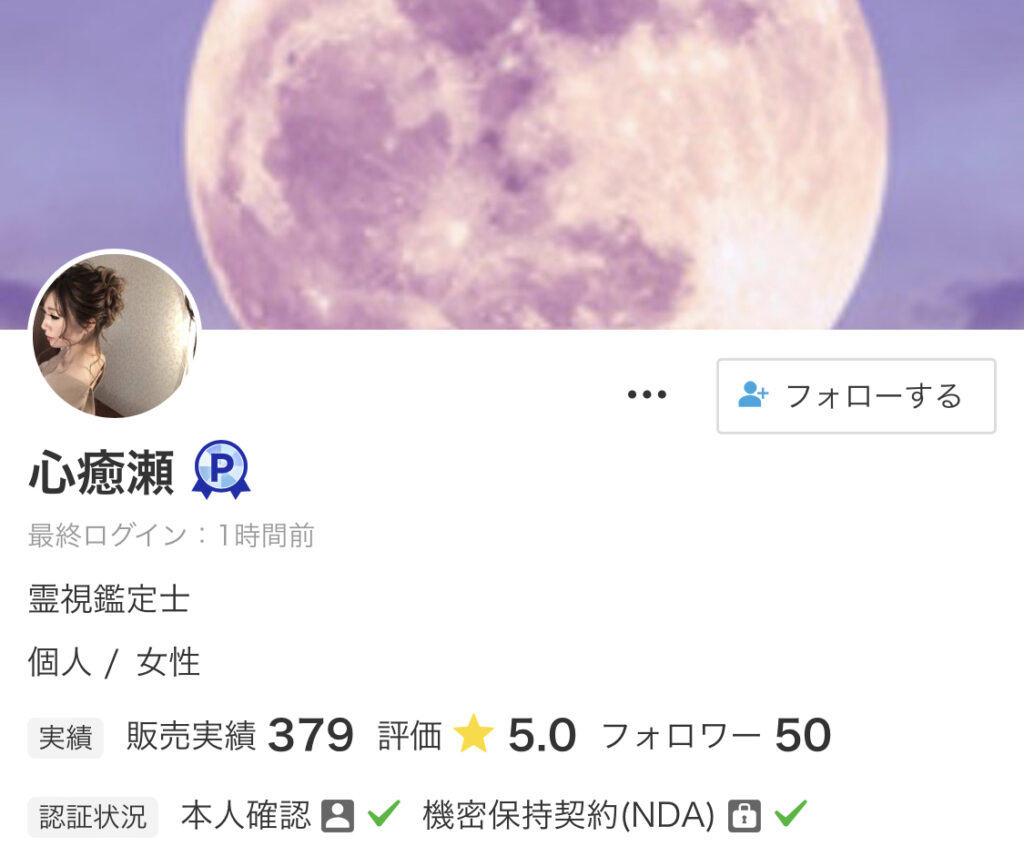Open the three-dot more options menu
Screen dimensions: 1024x857
click(x=647, y=395)
